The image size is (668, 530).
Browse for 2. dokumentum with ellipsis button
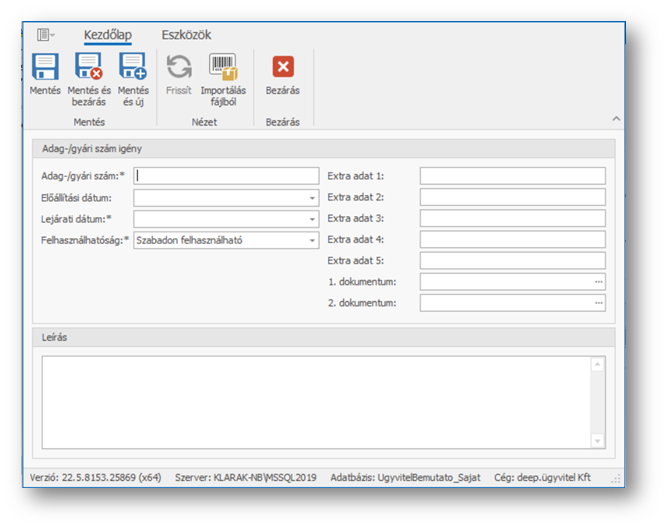[598, 303]
